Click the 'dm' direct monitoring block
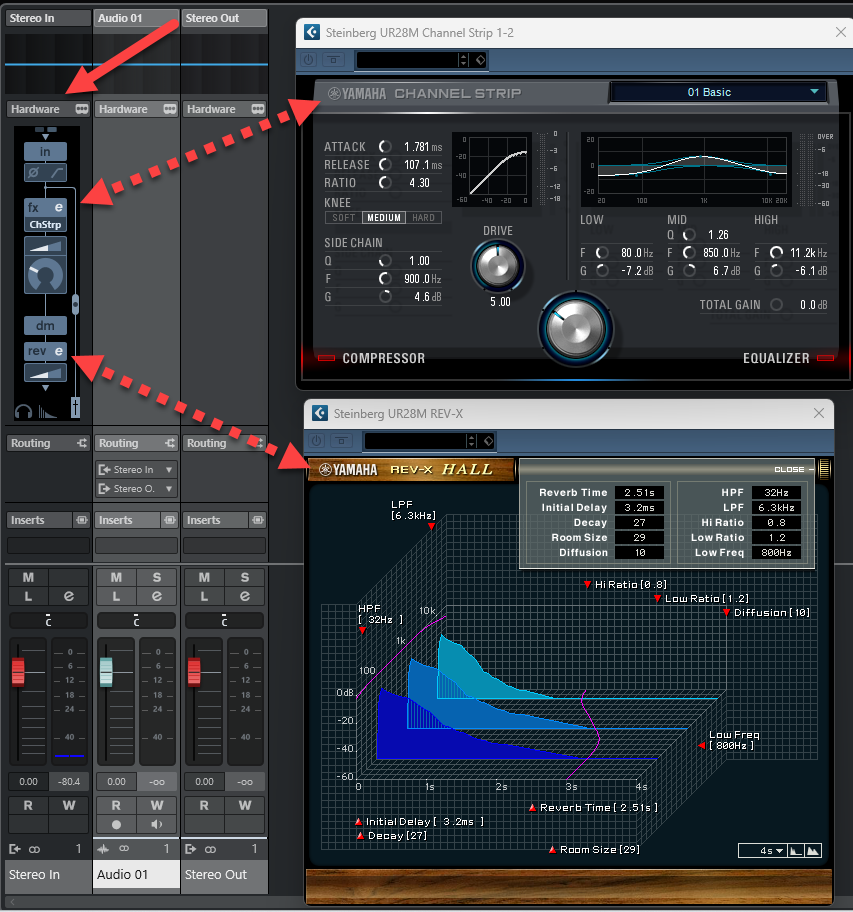The image size is (853, 912). [x=45, y=326]
